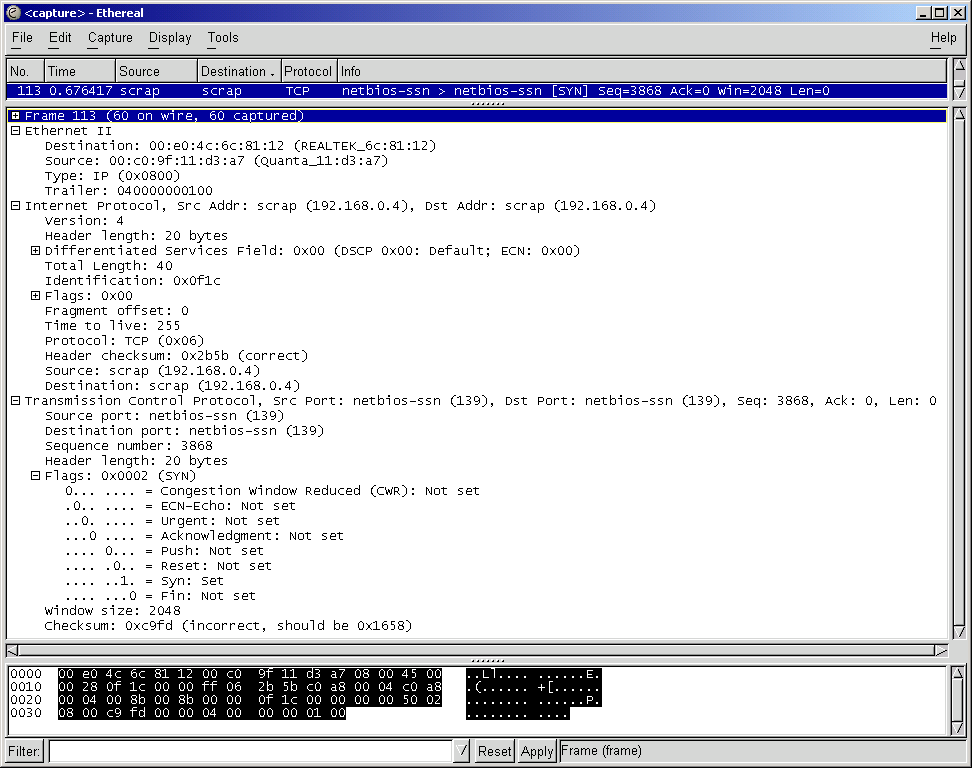The image size is (972, 768).
Task: Click the horizontal scrollbar's right arrow
Action: click(x=941, y=649)
